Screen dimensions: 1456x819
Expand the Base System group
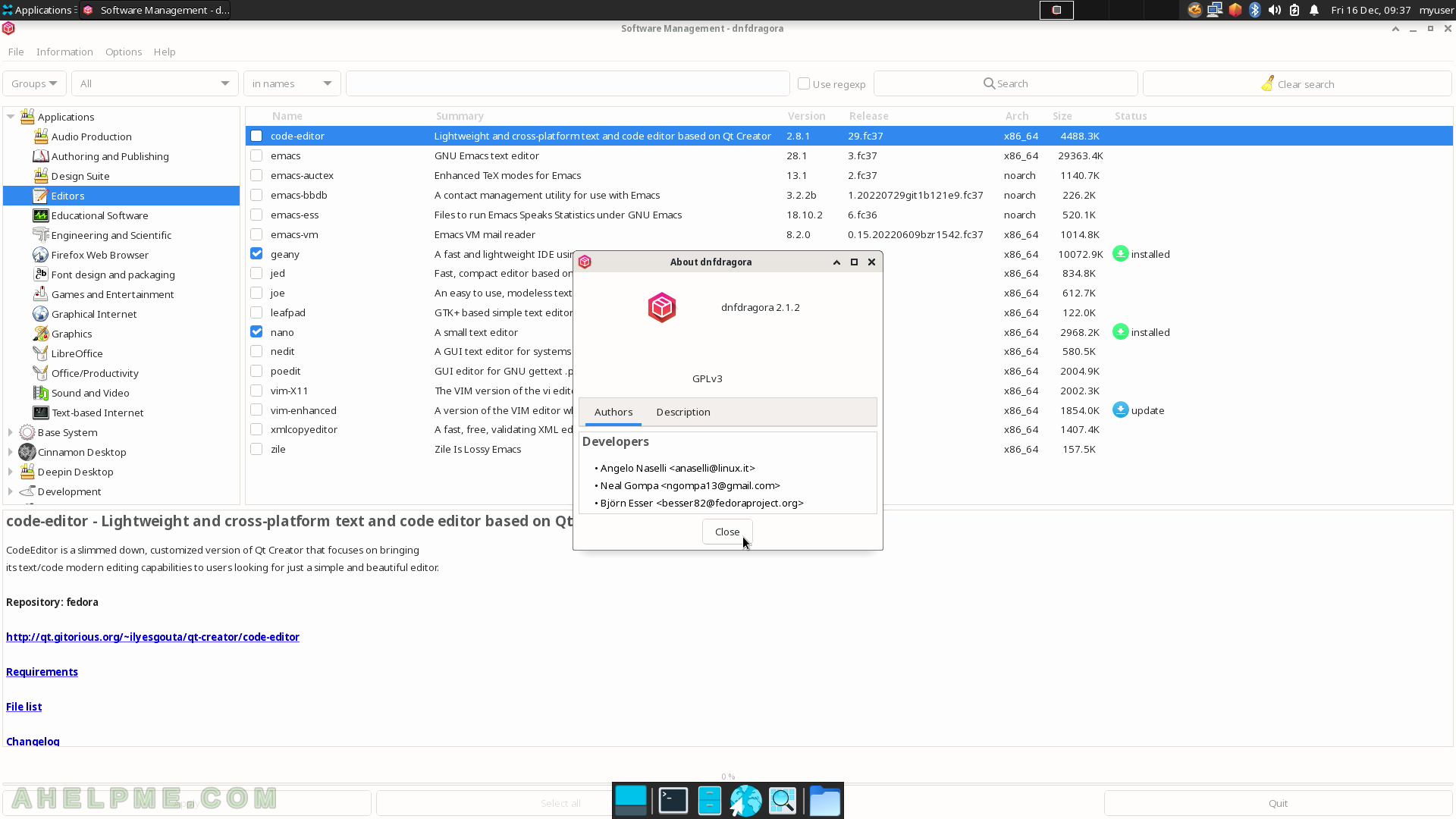[11, 432]
